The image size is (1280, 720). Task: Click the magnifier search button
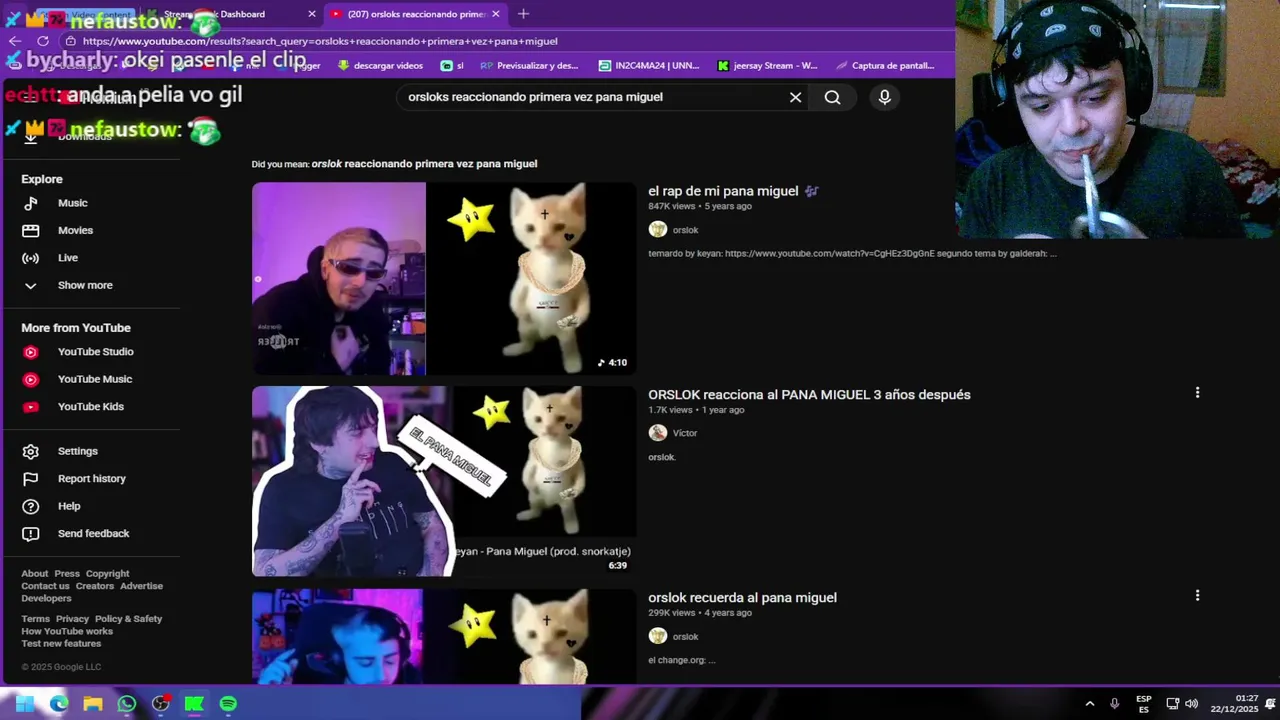tap(832, 97)
